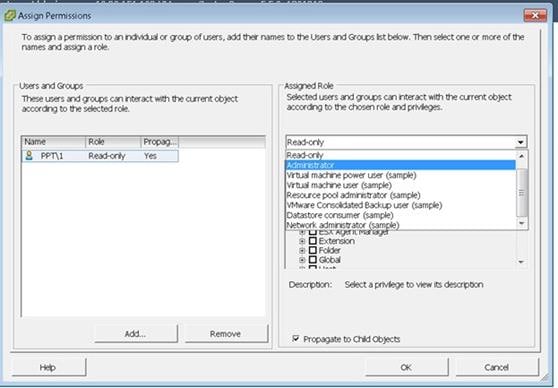The height and width of the screenshot is (388, 558).
Task: Sort by Propag... column header
Action: [160, 142]
